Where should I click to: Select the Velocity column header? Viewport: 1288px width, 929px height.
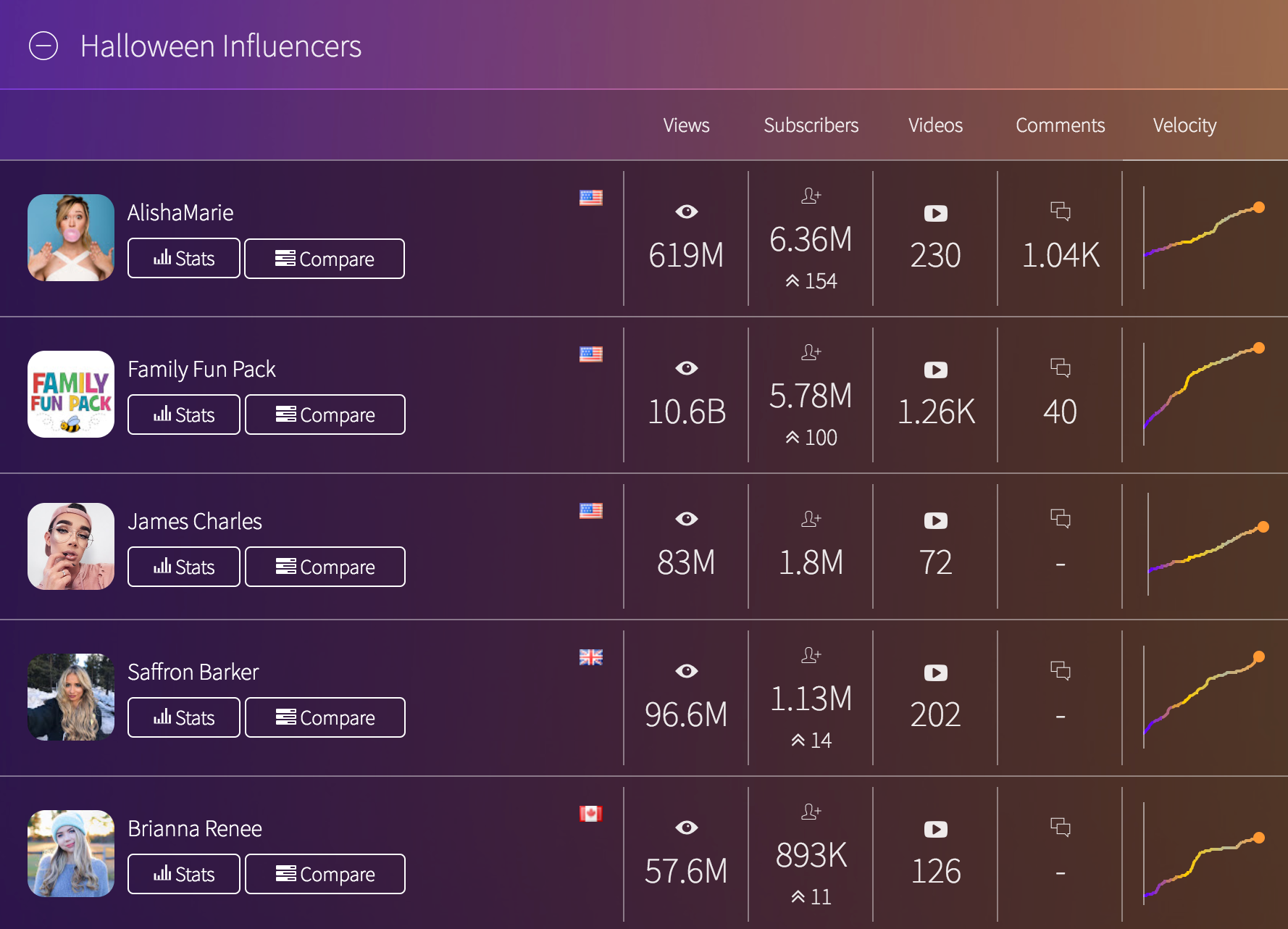pyautogui.click(x=1184, y=125)
